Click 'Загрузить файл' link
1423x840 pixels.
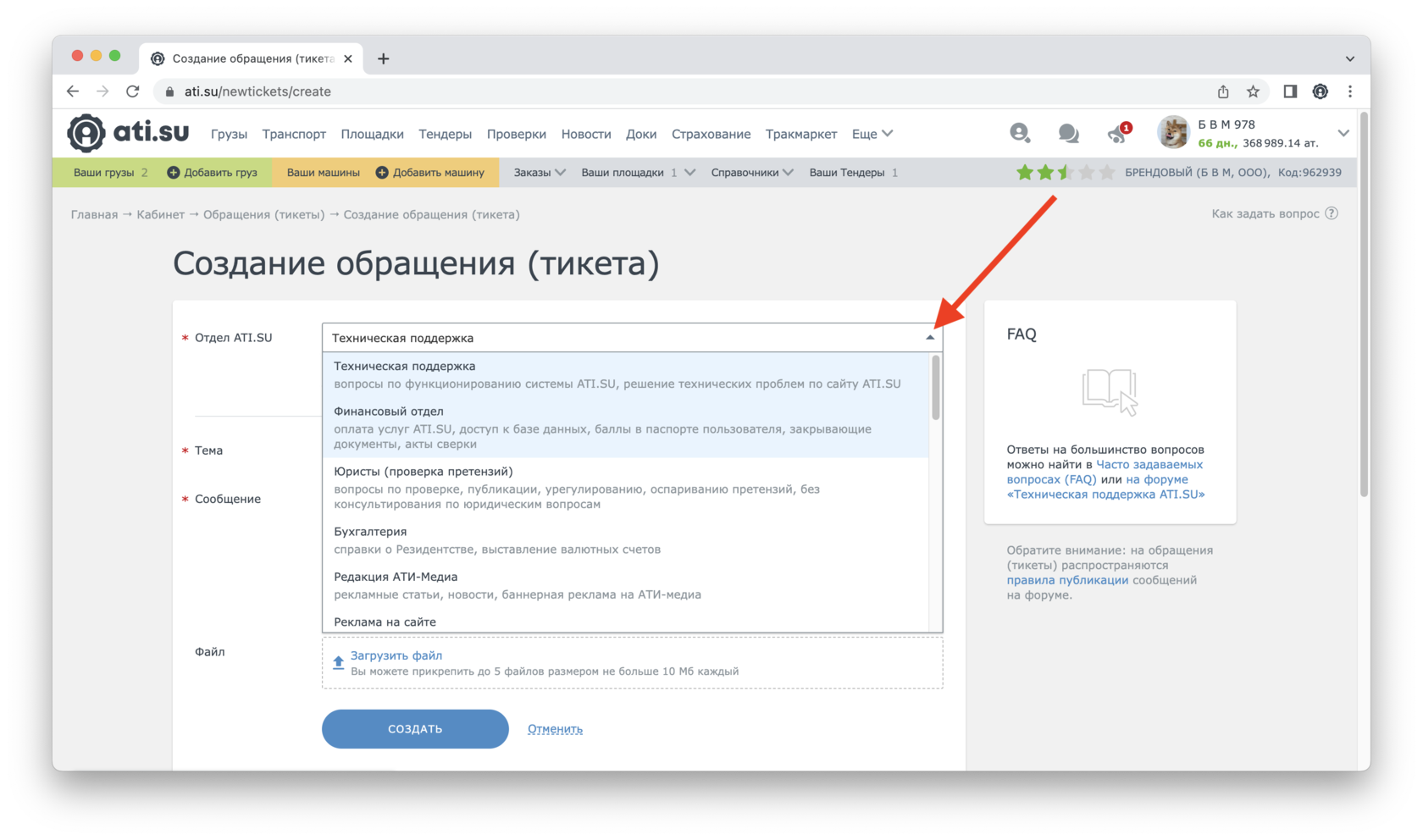coord(396,655)
